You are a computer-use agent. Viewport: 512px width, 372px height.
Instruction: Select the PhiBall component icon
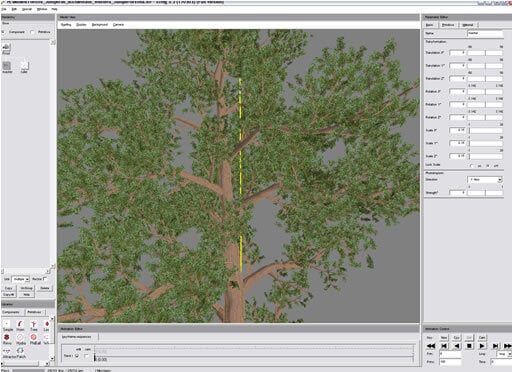pos(34,338)
